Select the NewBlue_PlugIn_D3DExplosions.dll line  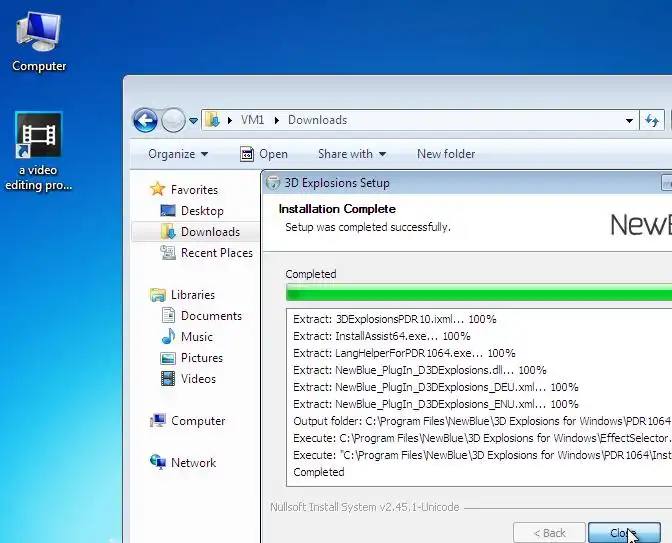pos(420,370)
